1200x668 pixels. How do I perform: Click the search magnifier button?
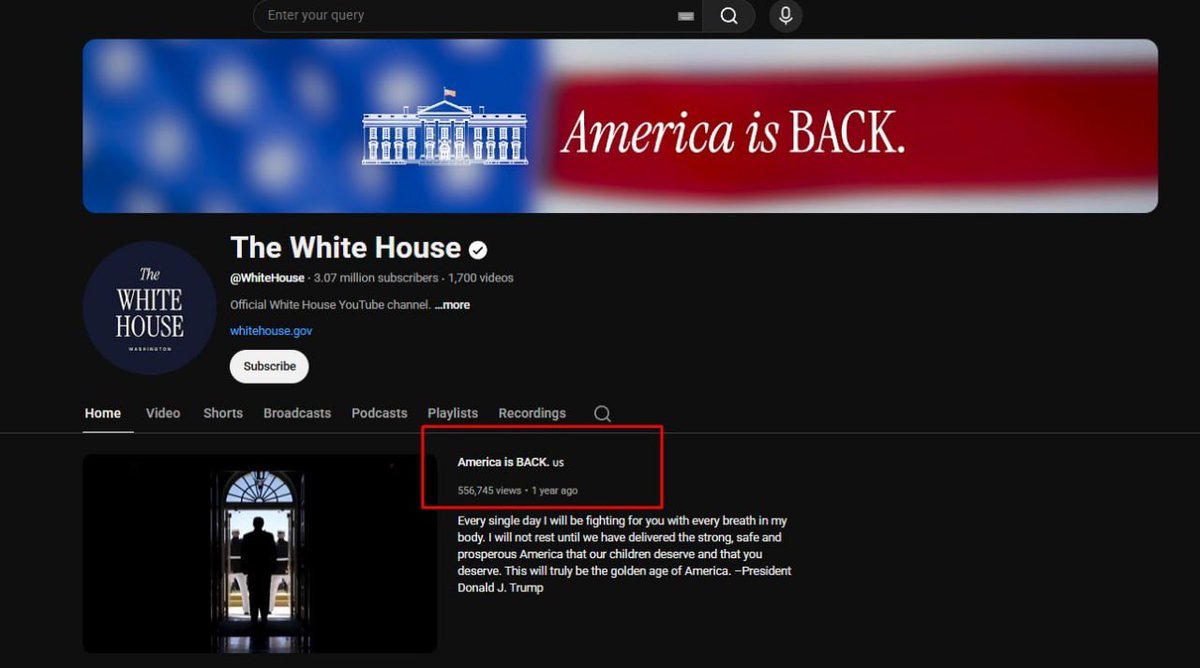click(728, 16)
